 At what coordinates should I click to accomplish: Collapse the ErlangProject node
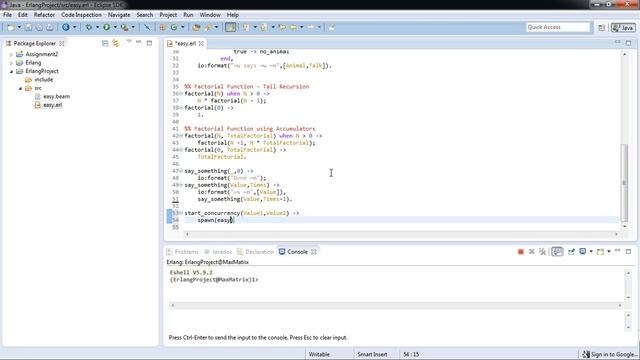tap(11, 71)
